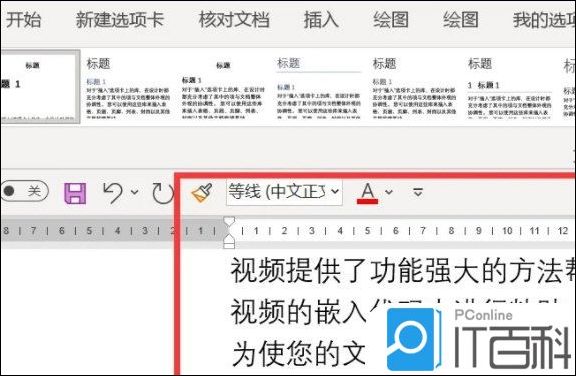Image resolution: width=576 pixels, height=376 pixels.
Task: Click the Undo arrow icon
Action: pos(112,193)
